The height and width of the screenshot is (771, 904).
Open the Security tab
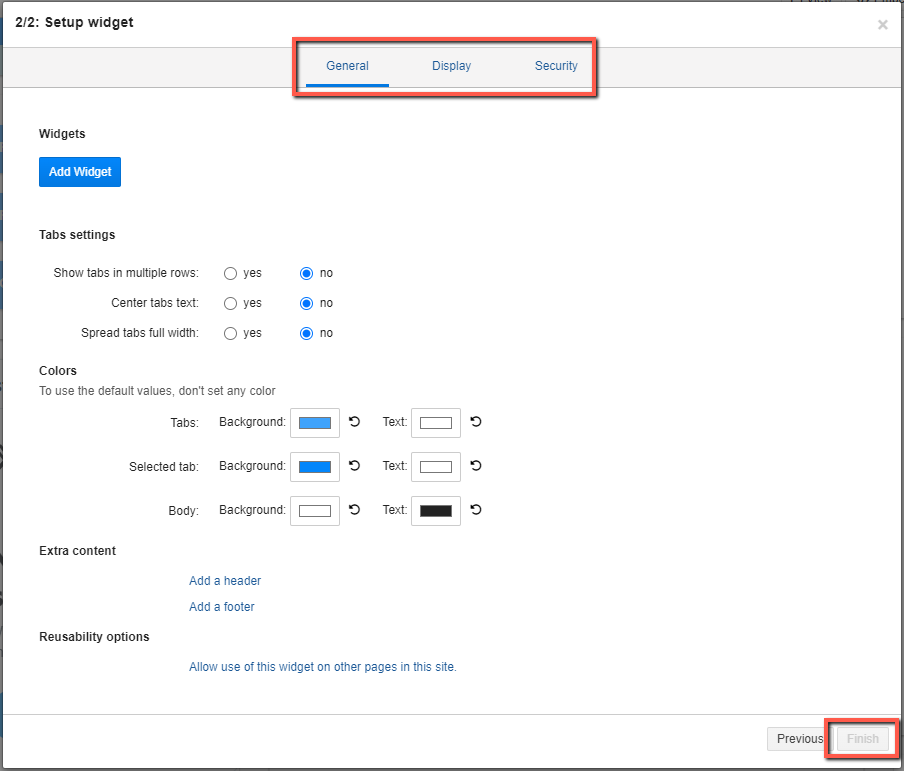click(x=556, y=66)
